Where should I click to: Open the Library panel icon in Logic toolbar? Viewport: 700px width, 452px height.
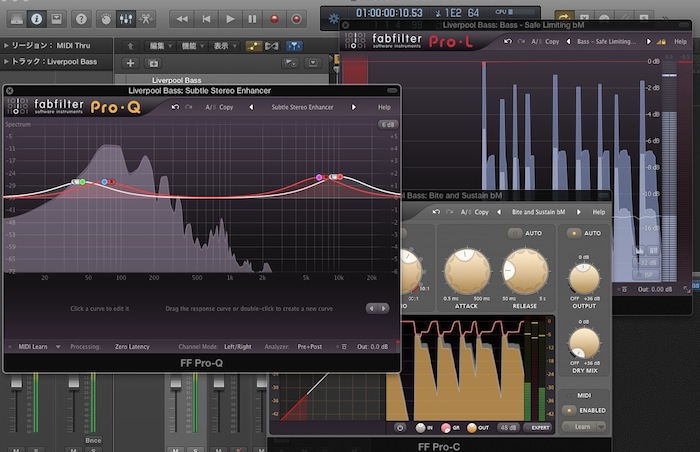[x=17, y=19]
